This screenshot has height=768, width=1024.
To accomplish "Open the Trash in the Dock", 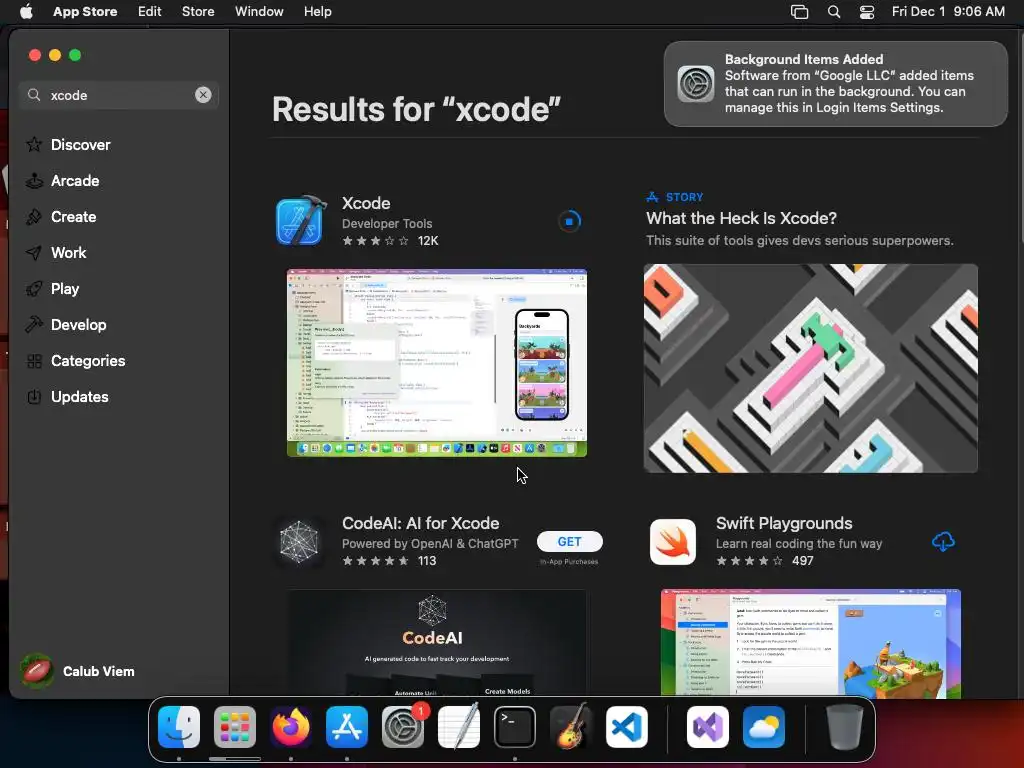I will pyautogui.click(x=844, y=727).
